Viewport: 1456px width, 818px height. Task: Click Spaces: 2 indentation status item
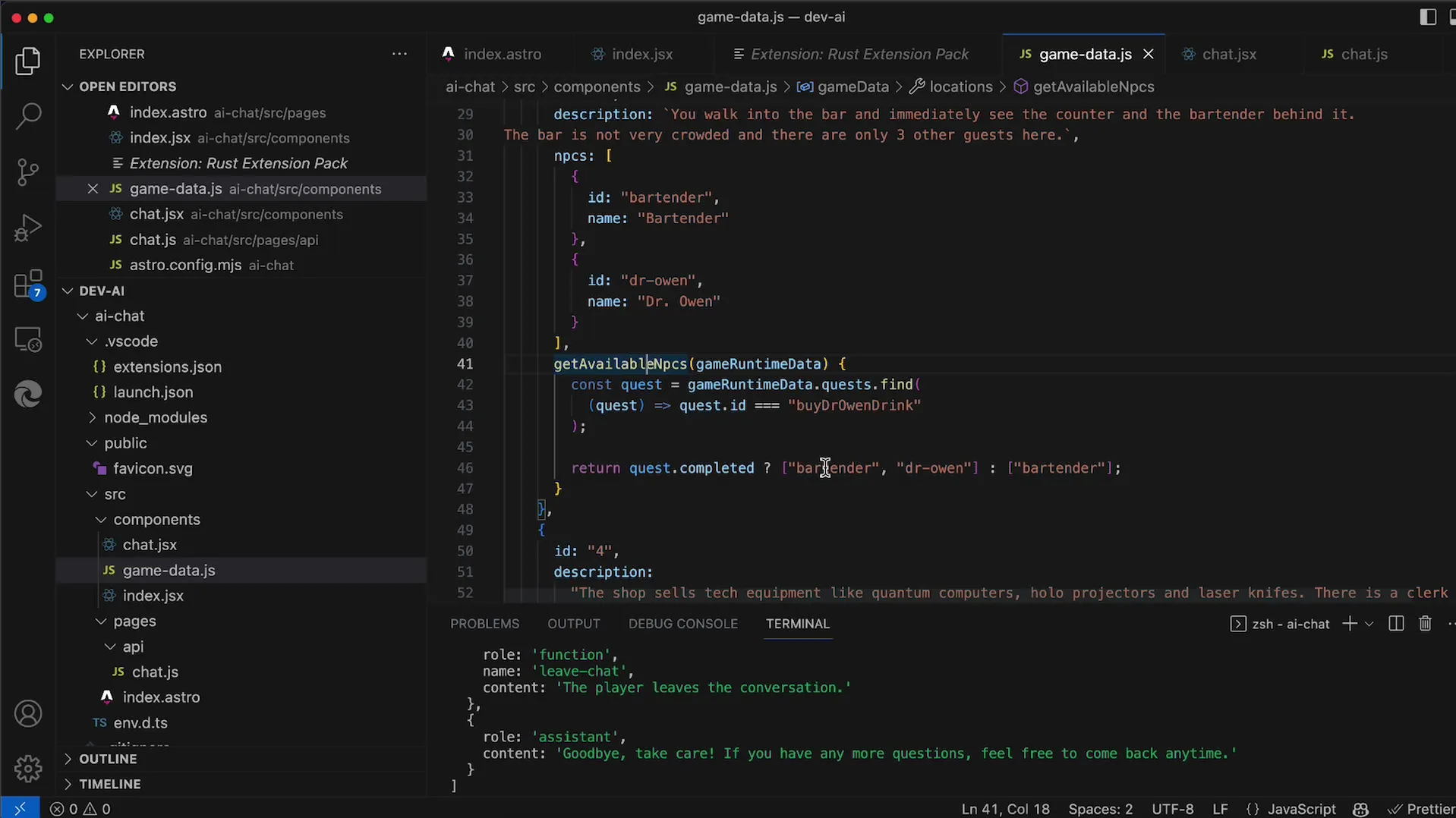1100,809
